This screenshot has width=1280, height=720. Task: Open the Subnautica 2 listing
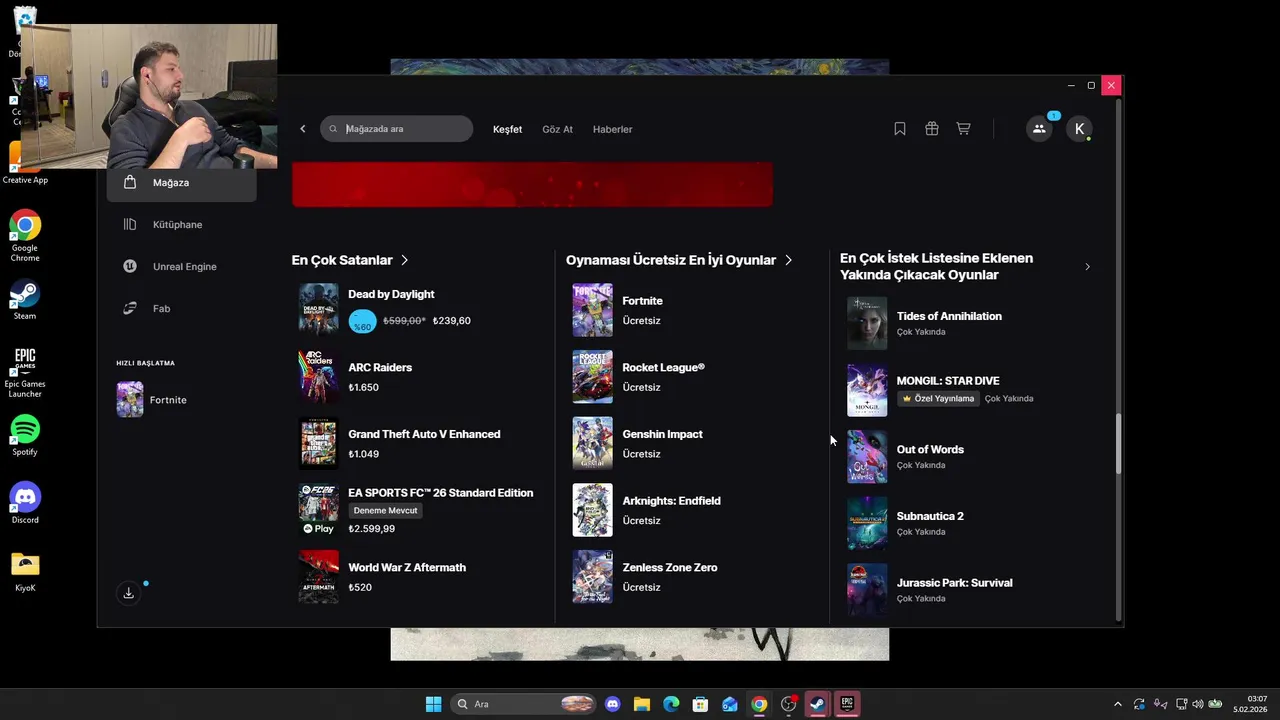[967, 523]
